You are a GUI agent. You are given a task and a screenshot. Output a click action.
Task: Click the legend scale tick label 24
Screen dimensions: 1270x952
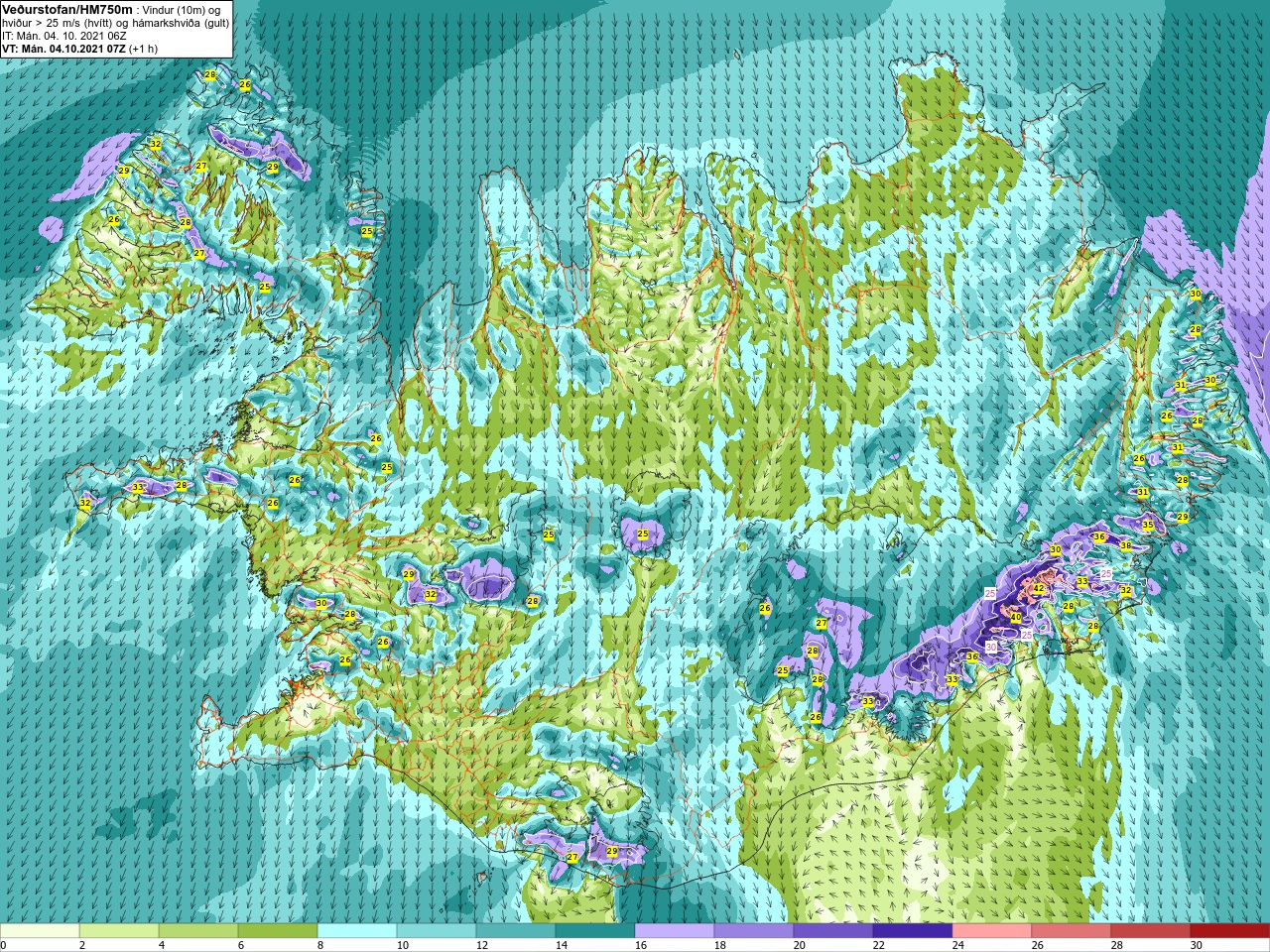coord(958,945)
